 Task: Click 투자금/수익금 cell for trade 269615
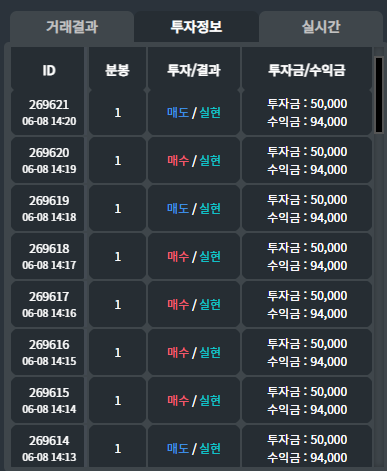(x=307, y=400)
